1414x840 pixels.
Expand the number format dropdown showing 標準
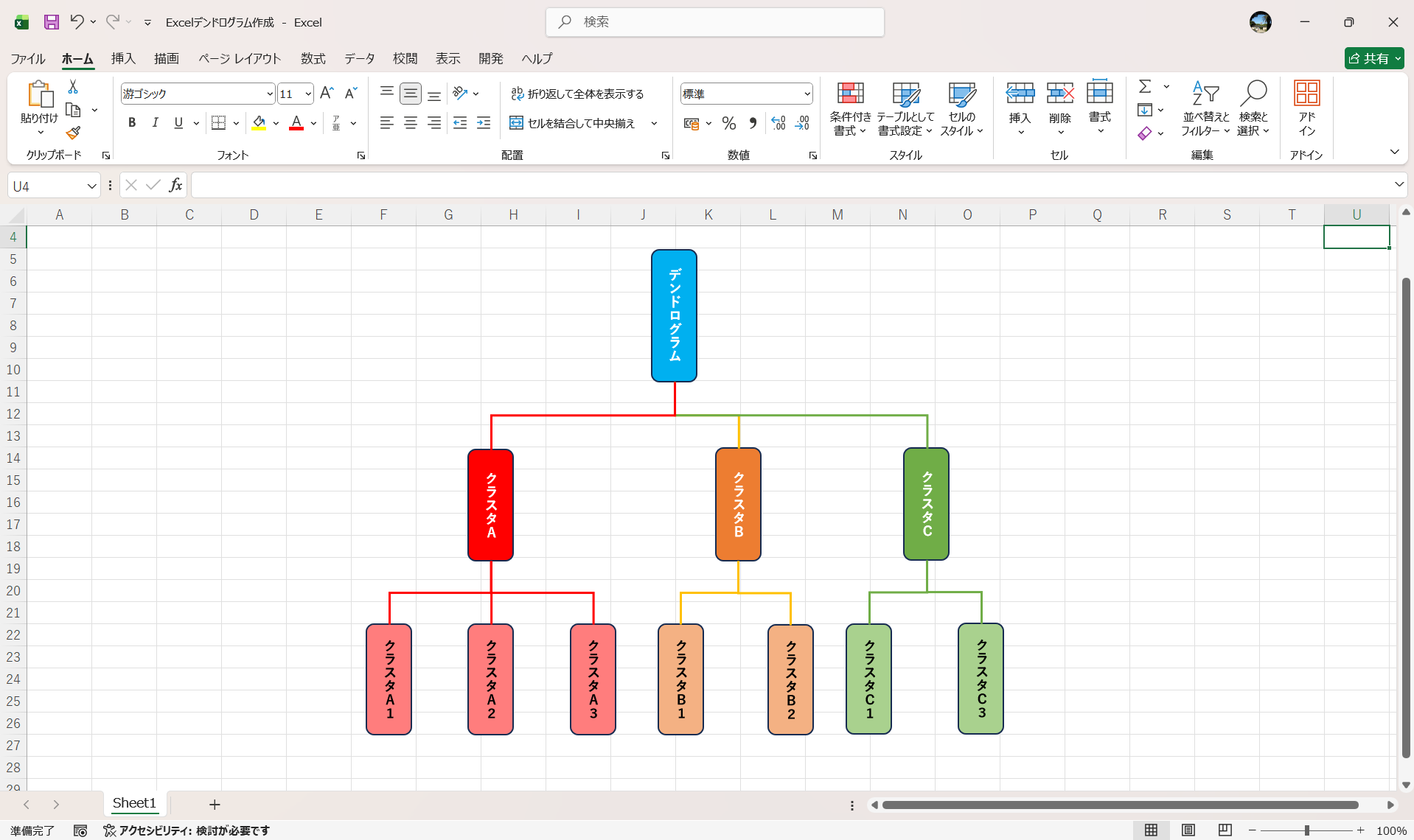[x=806, y=94]
